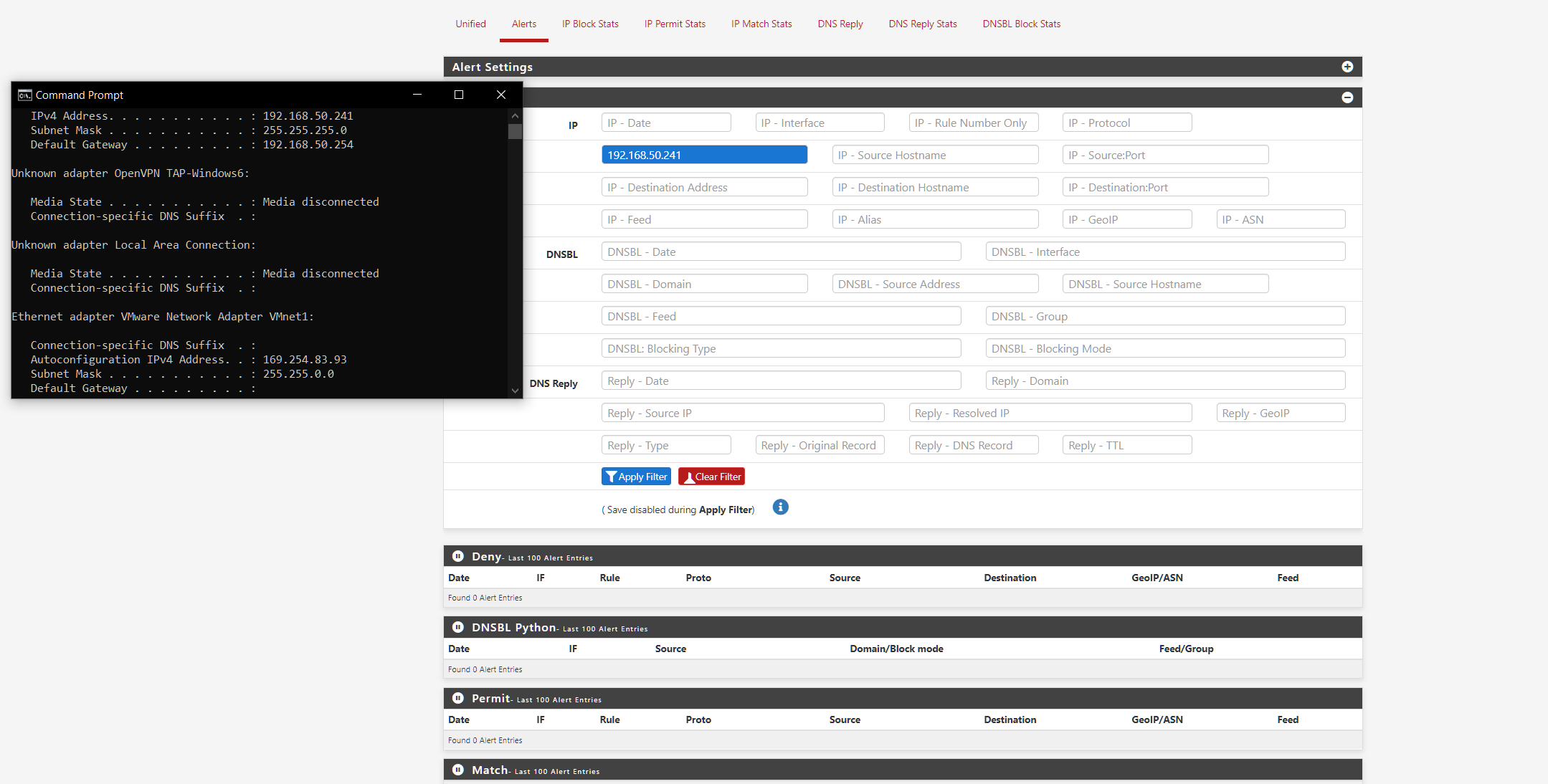
Task: Maximize the Command Prompt window
Action: coord(459,95)
